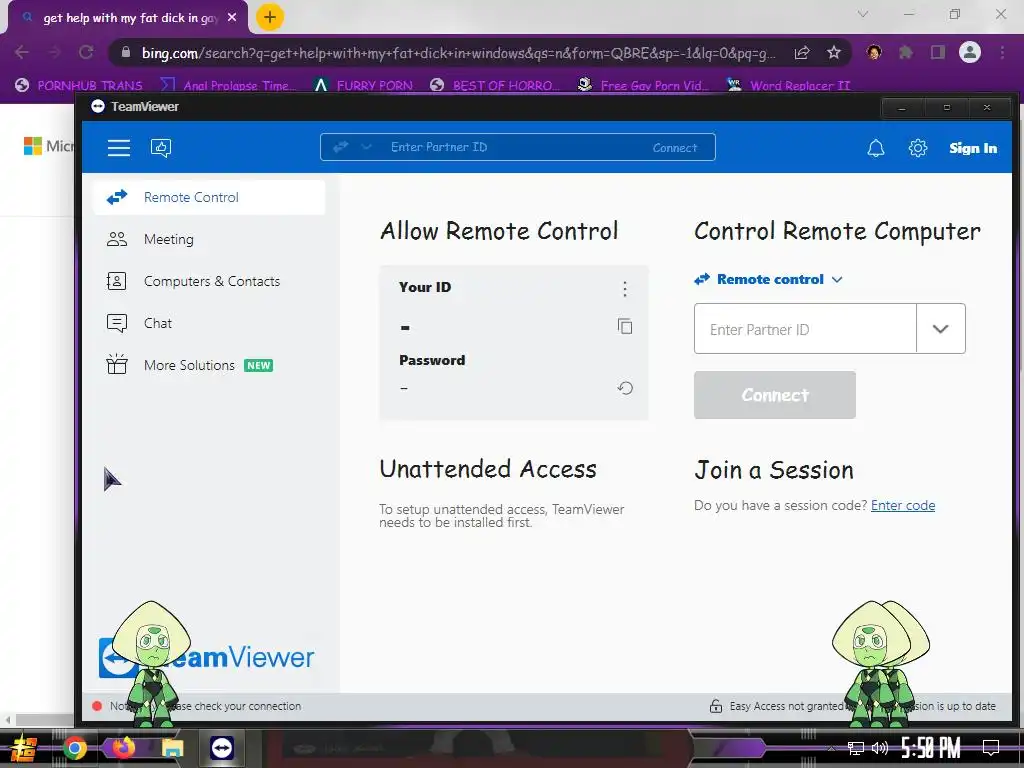Open the Chrome profile avatar
The width and height of the screenshot is (1024, 768).
coord(970,52)
